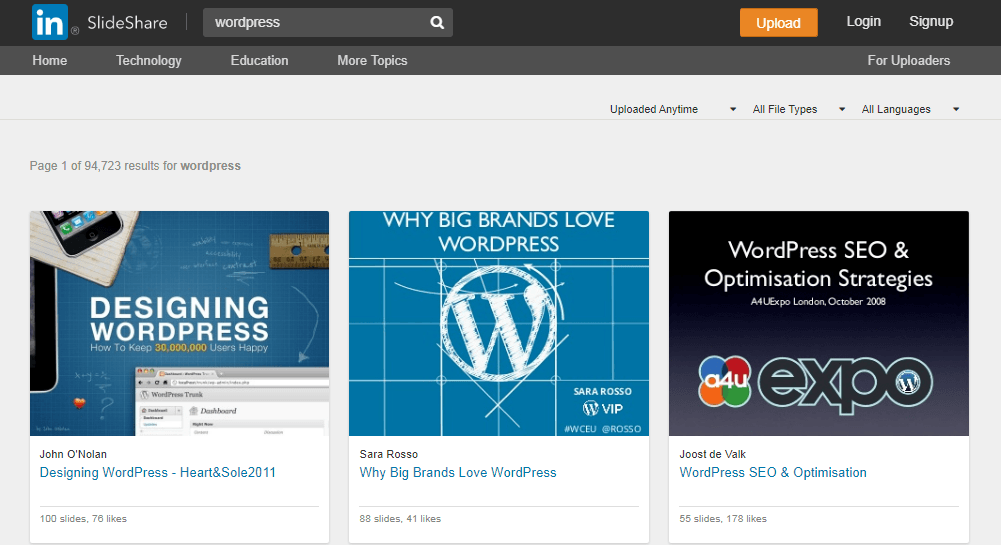Expand the Uploaded Anytime dropdown
Viewport: 1001px width, 545px height.
[673, 109]
